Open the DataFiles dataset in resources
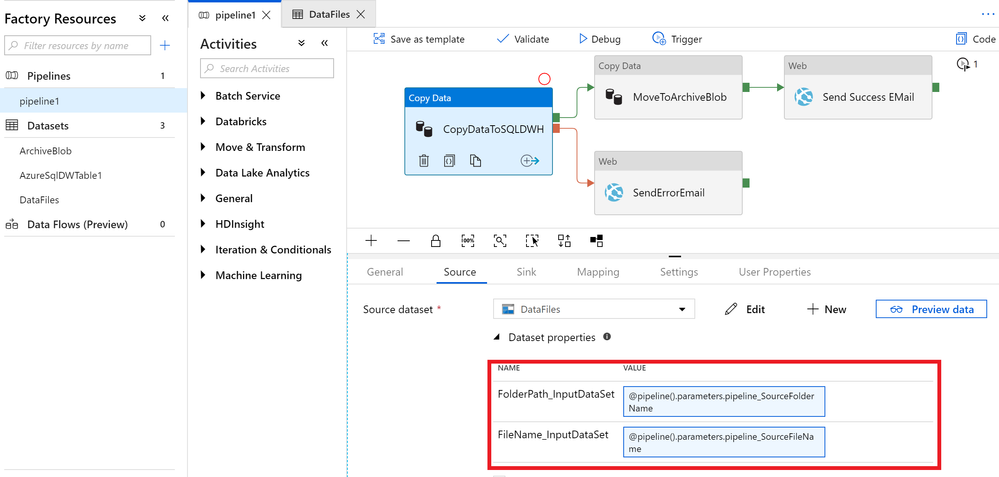The width and height of the screenshot is (999, 477). 40,199
